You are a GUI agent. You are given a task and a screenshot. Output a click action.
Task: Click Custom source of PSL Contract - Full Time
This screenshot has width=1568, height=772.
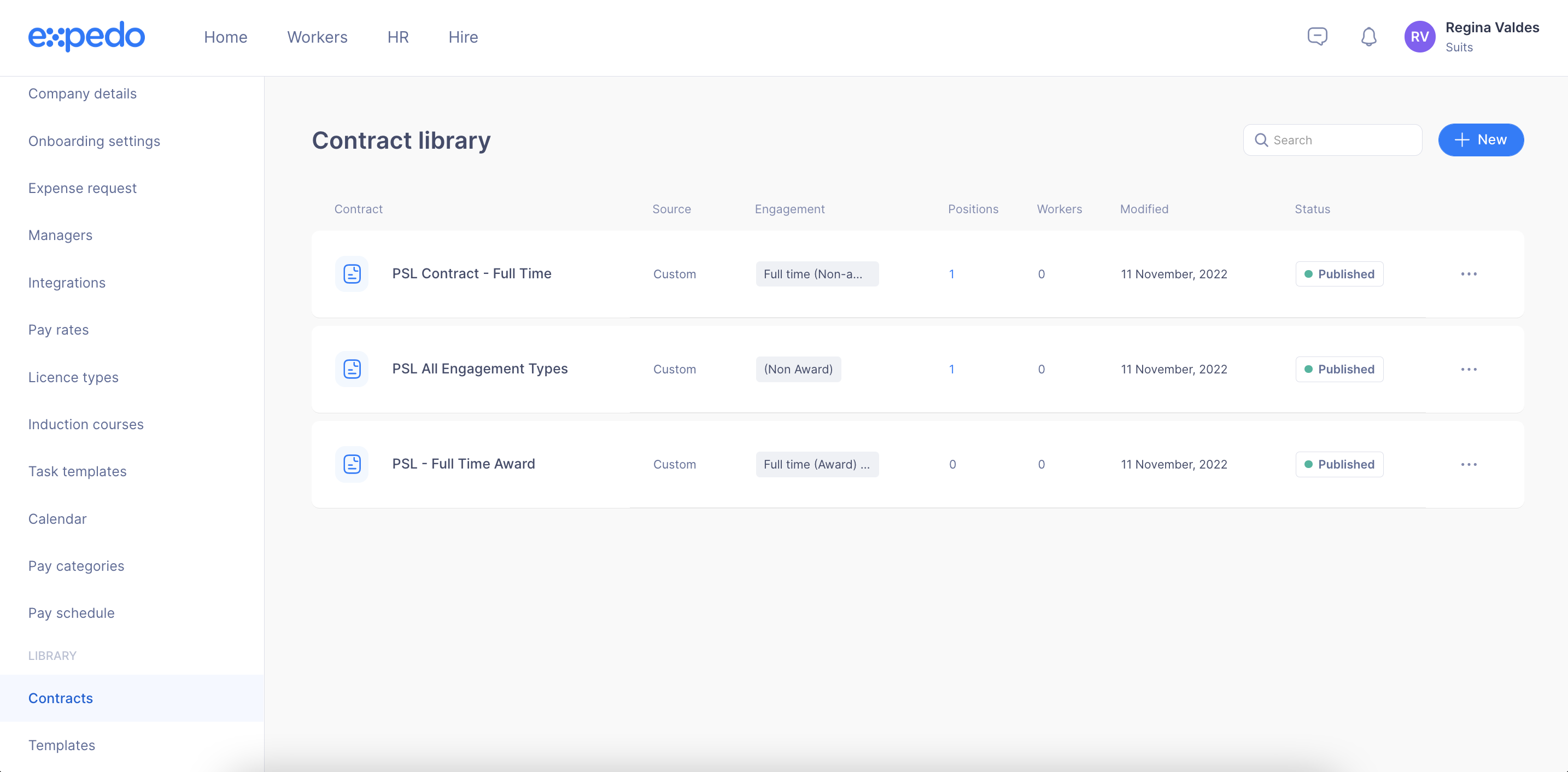(x=675, y=274)
